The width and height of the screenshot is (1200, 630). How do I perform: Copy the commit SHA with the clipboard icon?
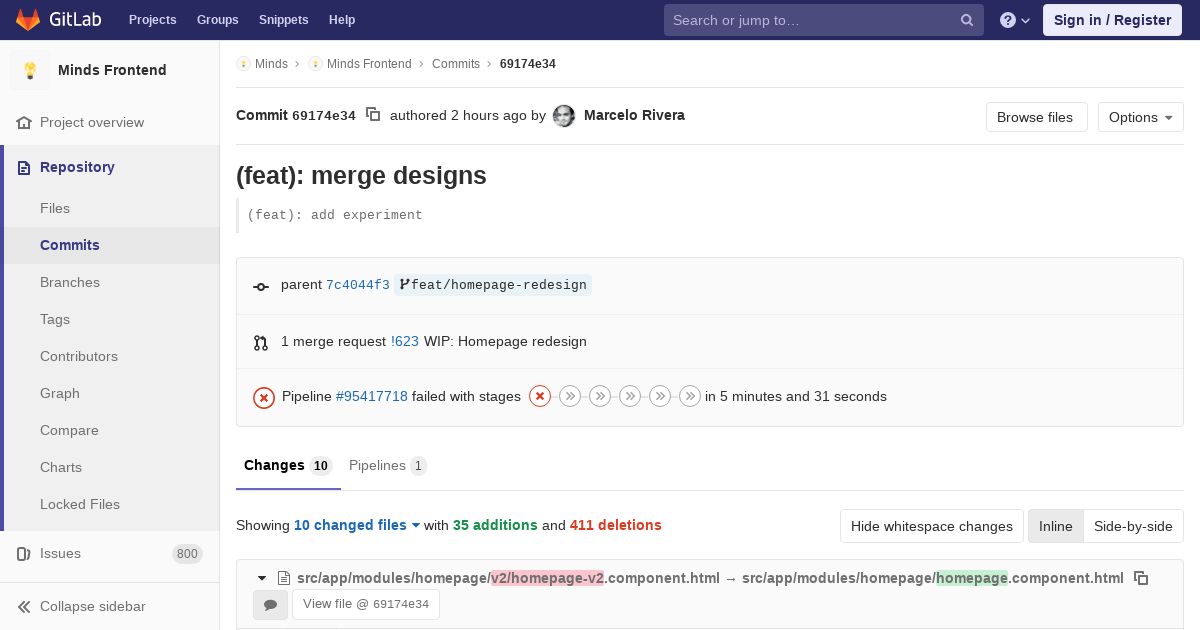[x=373, y=115]
